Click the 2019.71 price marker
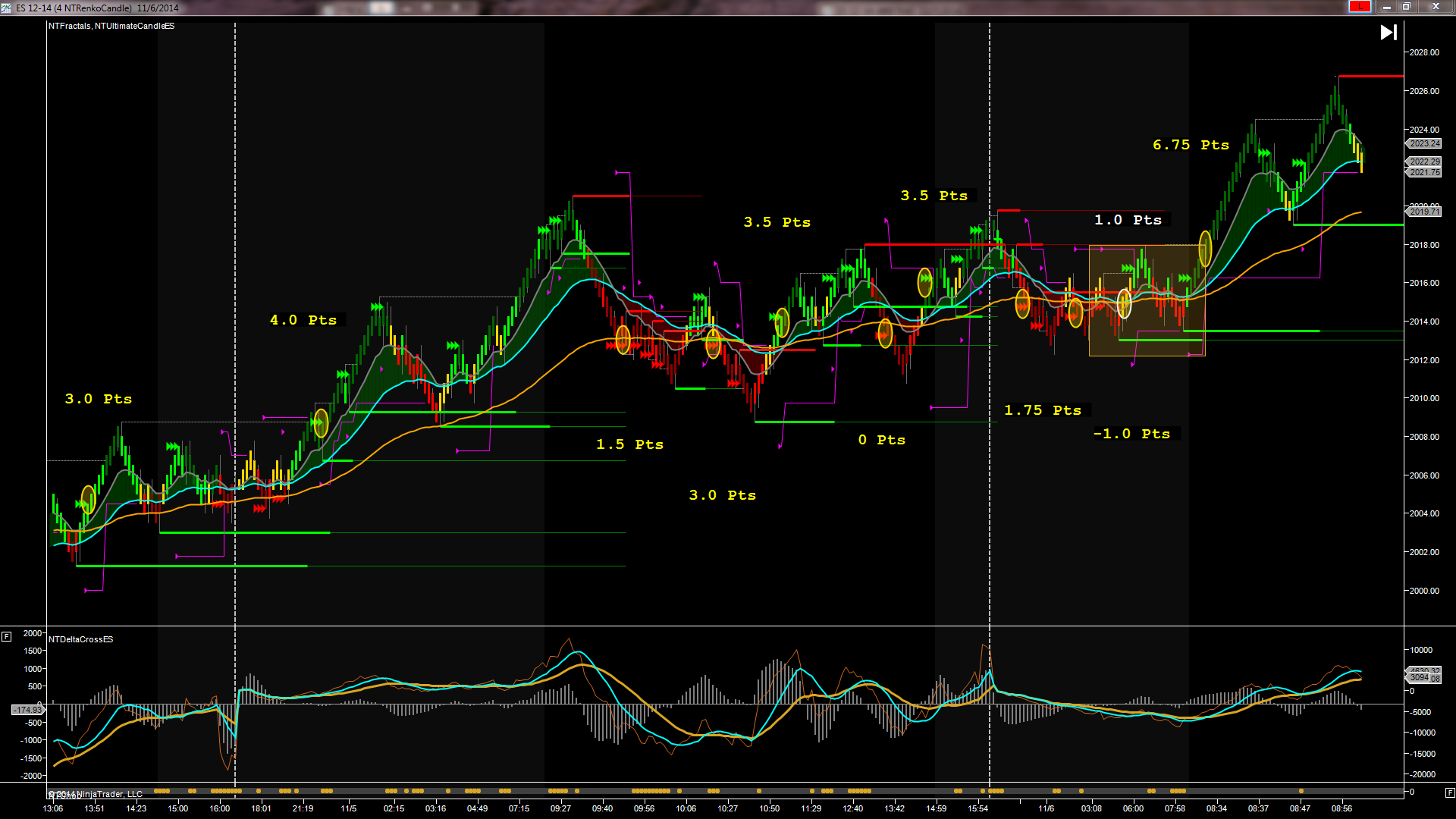The width and height of the screenshot is (1456, 819). point(1424,212)
